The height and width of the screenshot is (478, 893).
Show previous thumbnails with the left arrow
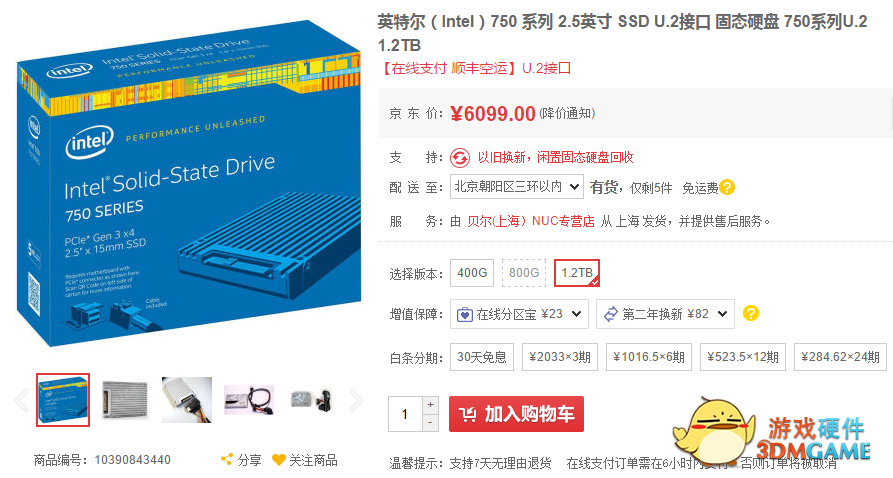click(x=21, y=400)
